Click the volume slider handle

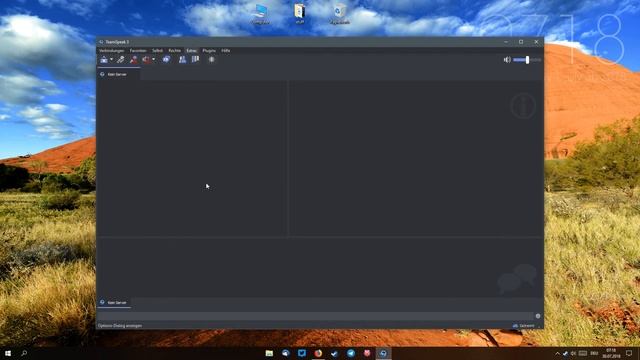coord(527,60)
